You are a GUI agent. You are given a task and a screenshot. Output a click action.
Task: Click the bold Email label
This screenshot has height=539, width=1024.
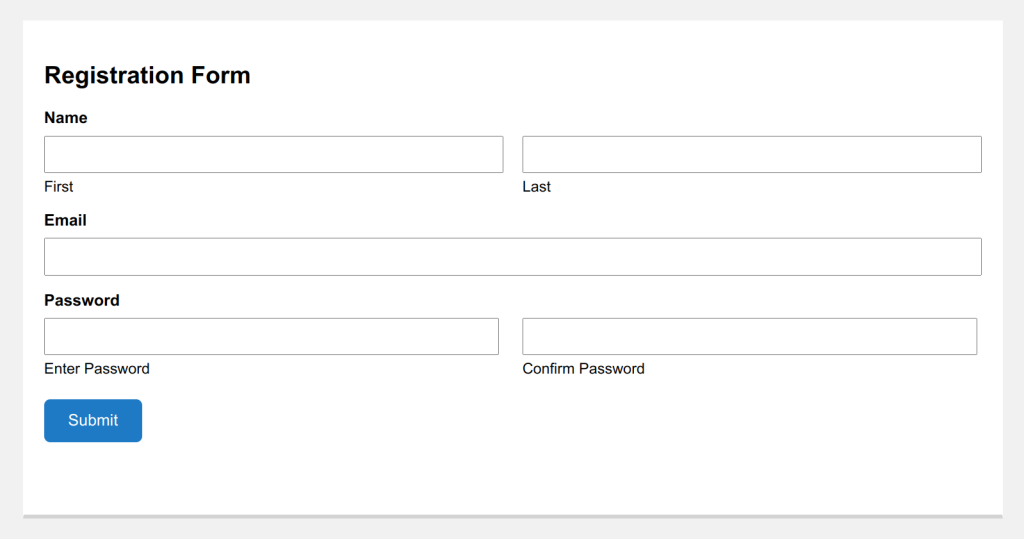(66, 220)
